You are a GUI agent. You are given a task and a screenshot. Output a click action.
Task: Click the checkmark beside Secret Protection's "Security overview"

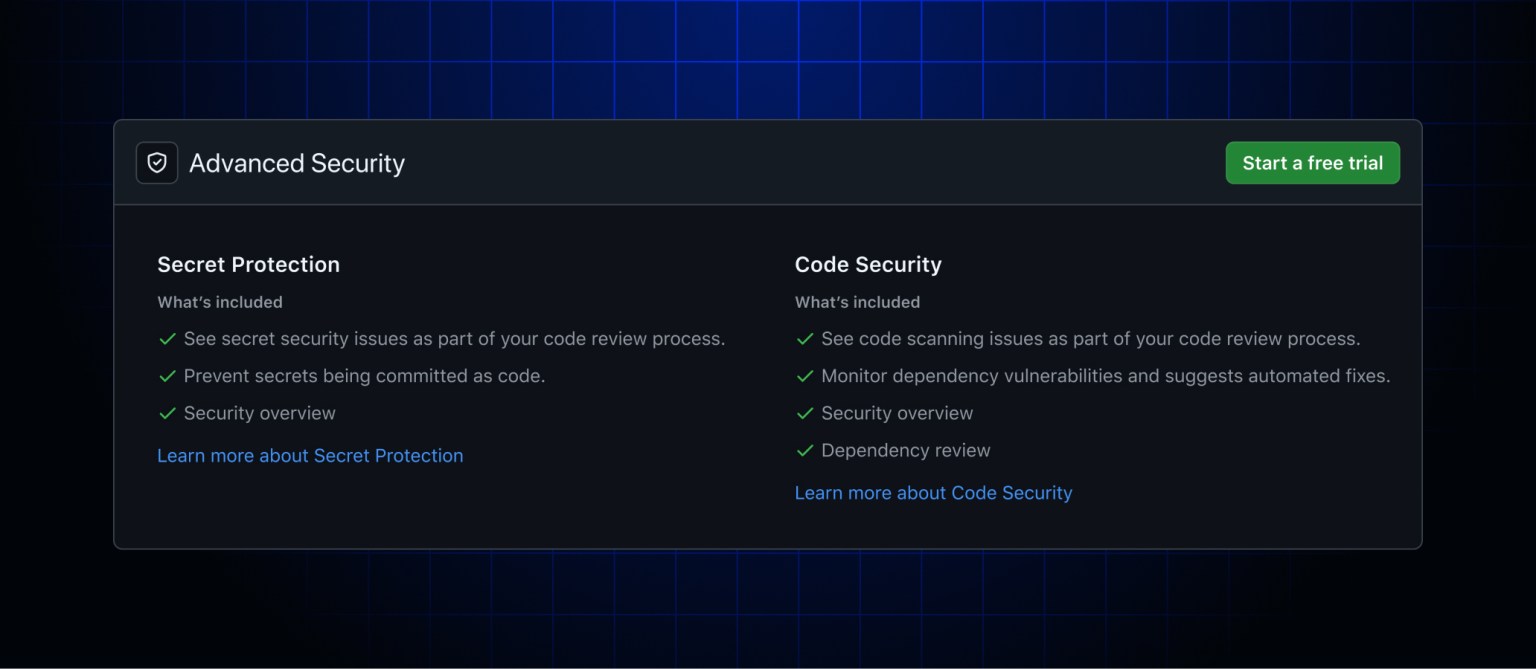(167, 413)
